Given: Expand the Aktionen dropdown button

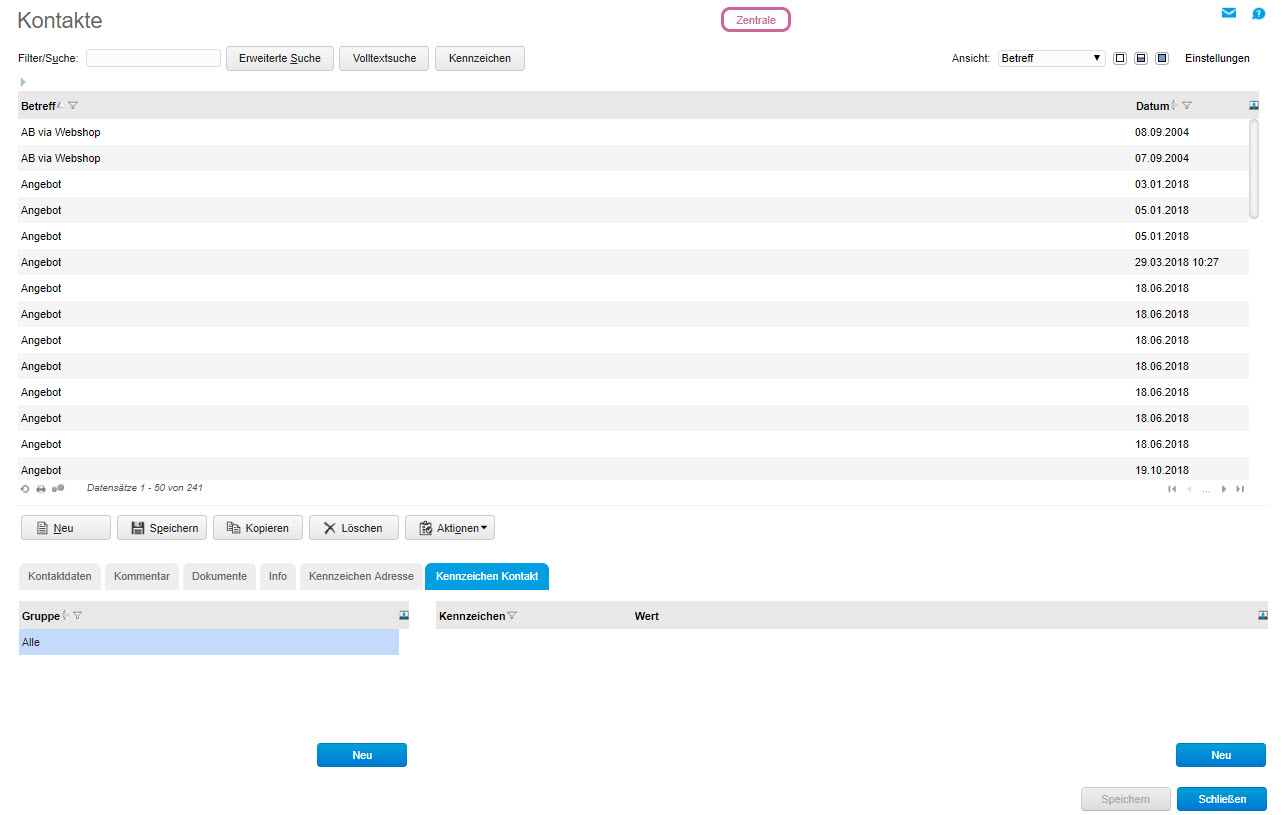Looking at the screenshot, I should tap(450, 528).
